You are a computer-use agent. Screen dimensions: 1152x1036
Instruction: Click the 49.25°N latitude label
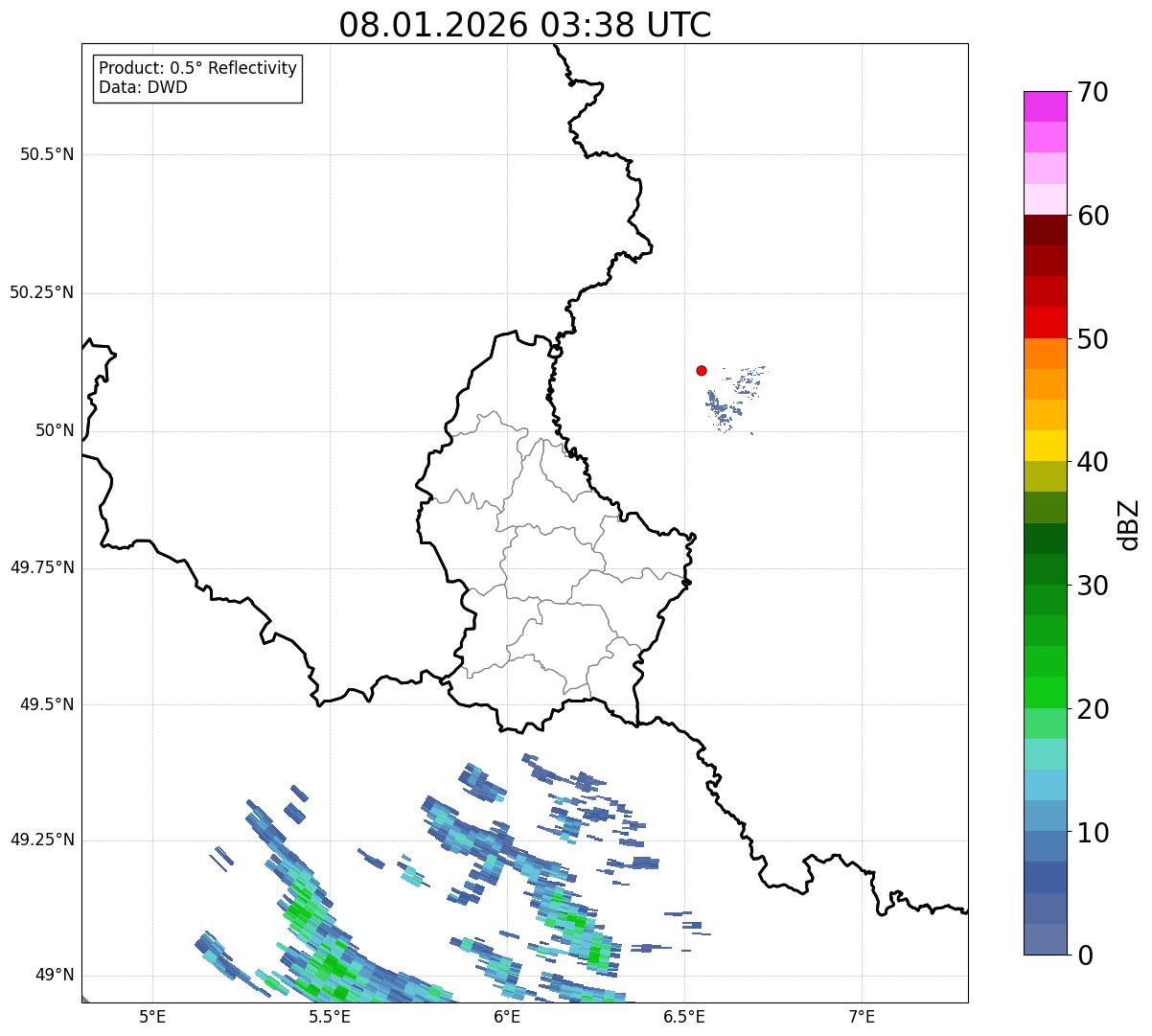tap(42, 840)
